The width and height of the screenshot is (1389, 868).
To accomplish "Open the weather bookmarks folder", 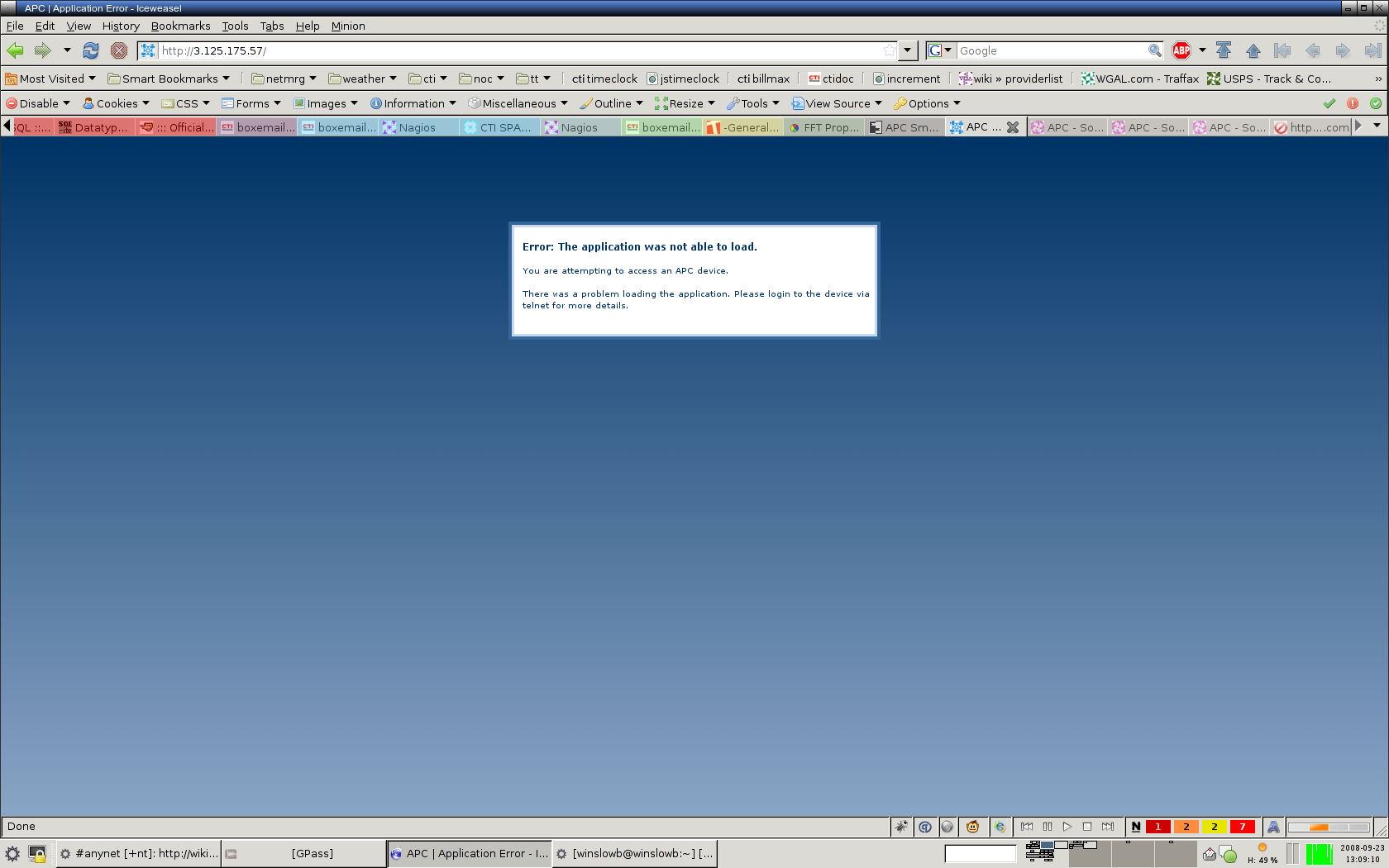I will [362, 79].
